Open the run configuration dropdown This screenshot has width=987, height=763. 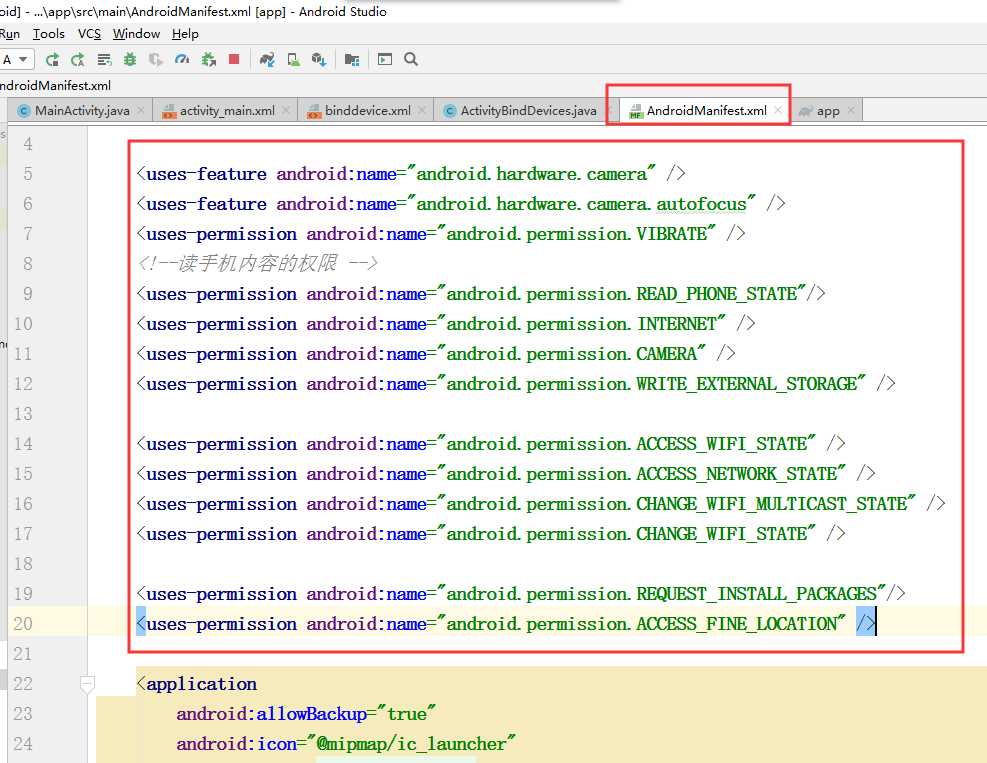(16, 60)
